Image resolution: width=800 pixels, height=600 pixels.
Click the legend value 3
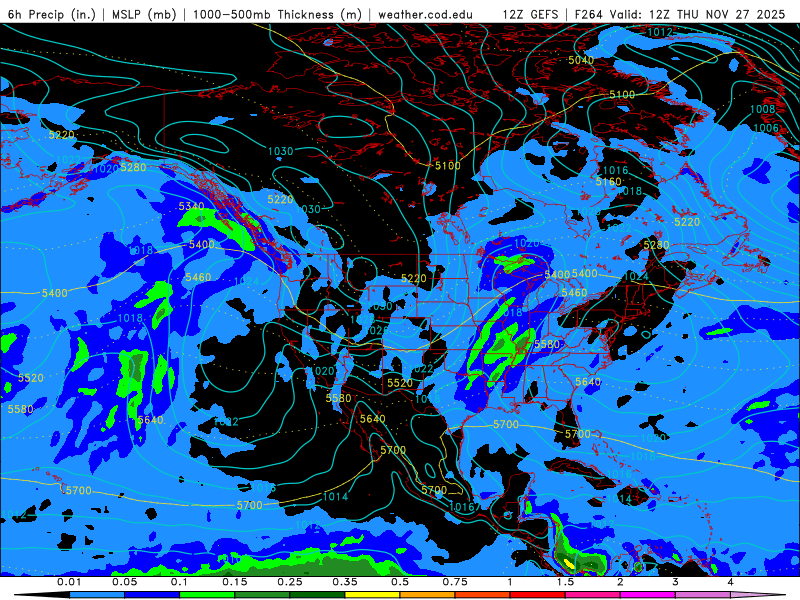pyautogui.click(x=675, y=582)
